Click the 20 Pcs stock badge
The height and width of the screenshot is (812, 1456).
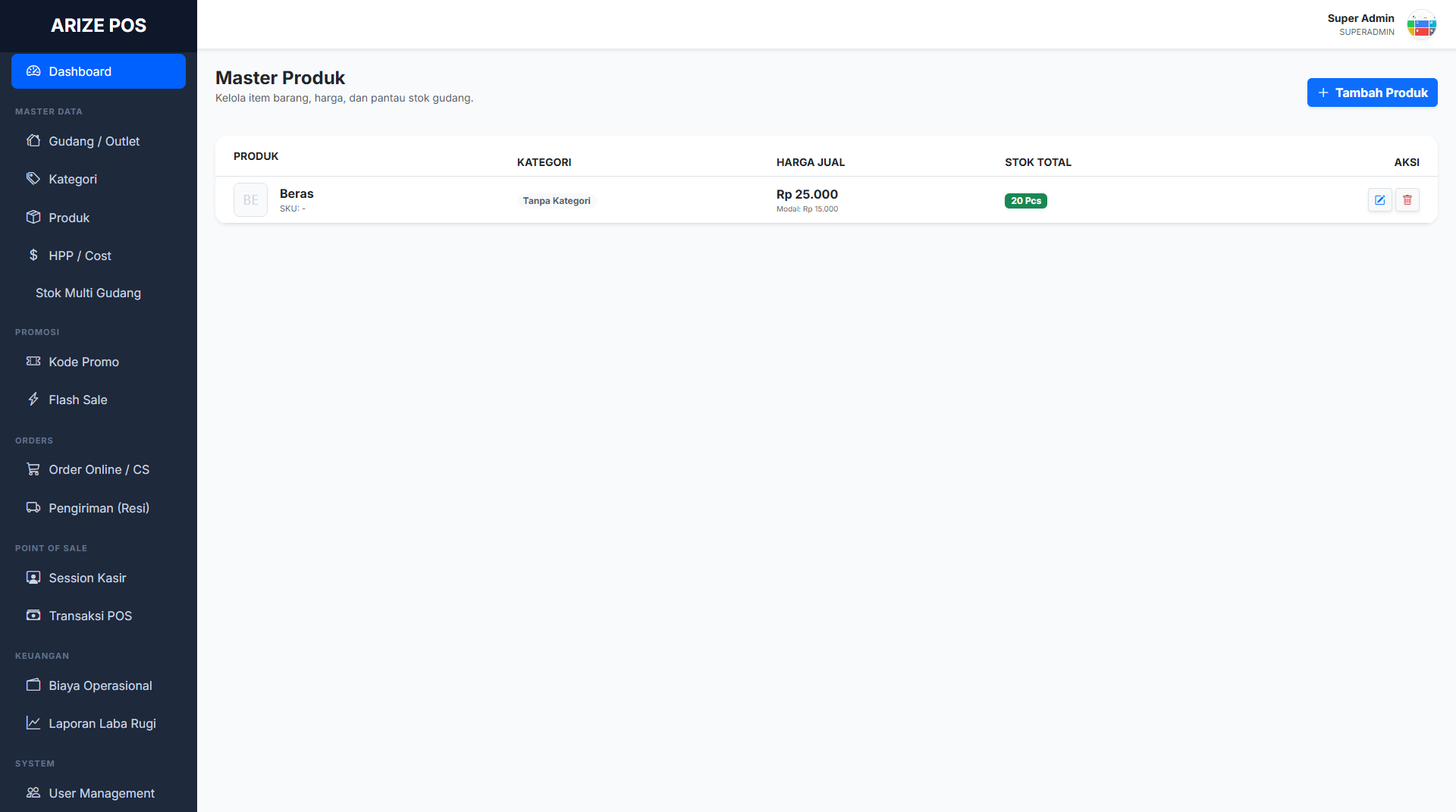pyautogui.click(x=1025, y=201)
